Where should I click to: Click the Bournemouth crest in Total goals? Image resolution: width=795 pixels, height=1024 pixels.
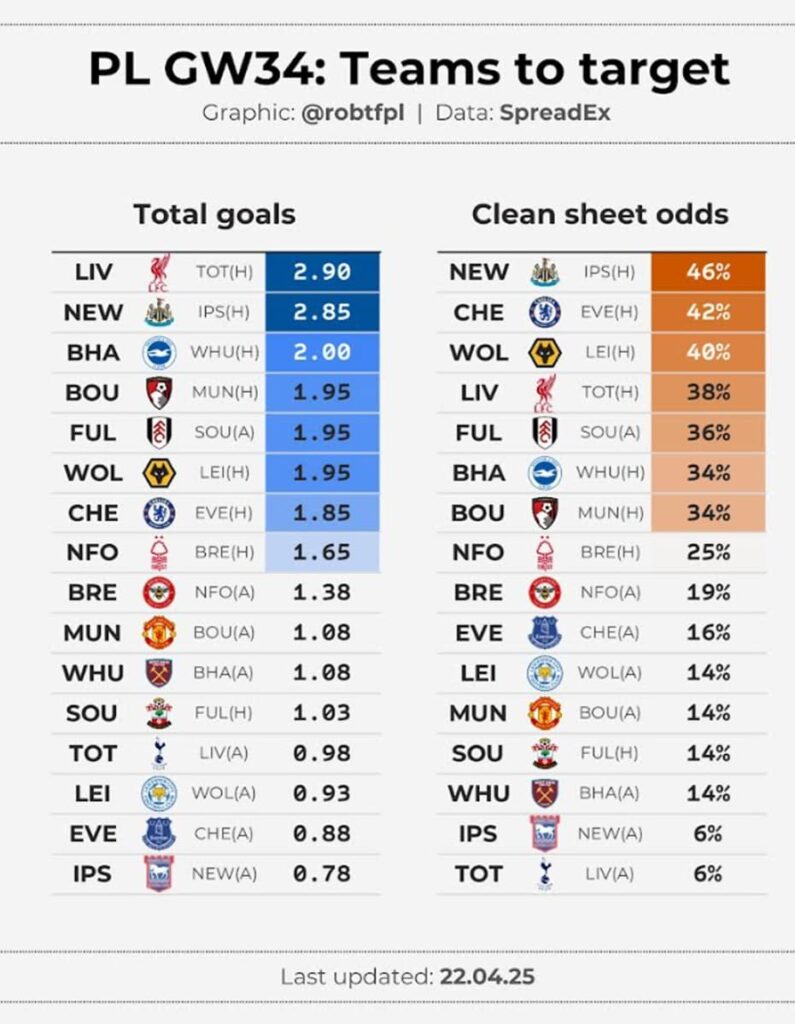[x=159, y=392]
